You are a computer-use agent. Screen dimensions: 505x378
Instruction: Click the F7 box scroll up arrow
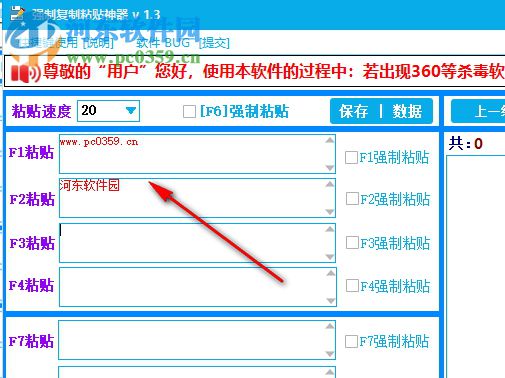[330, 326]
